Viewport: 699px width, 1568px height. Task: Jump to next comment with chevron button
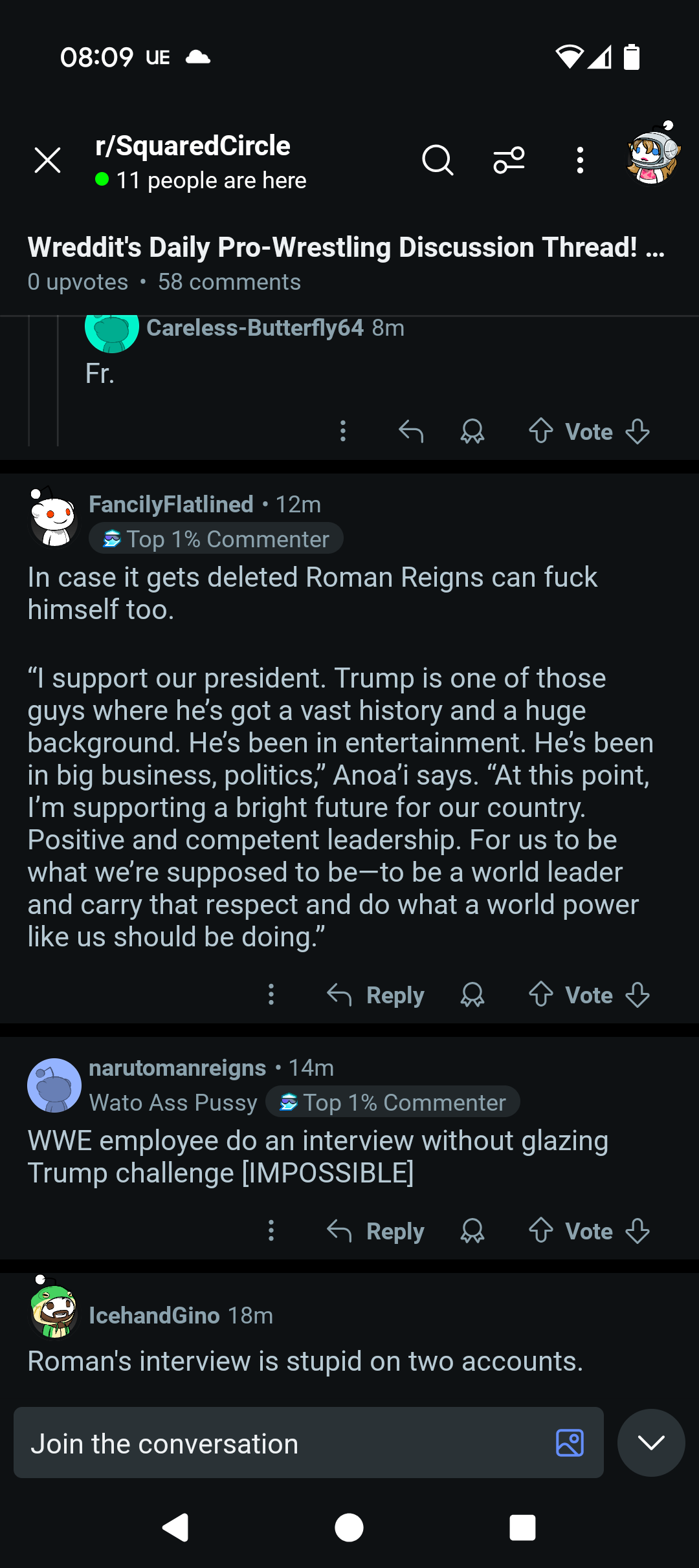coord(651,1443)
